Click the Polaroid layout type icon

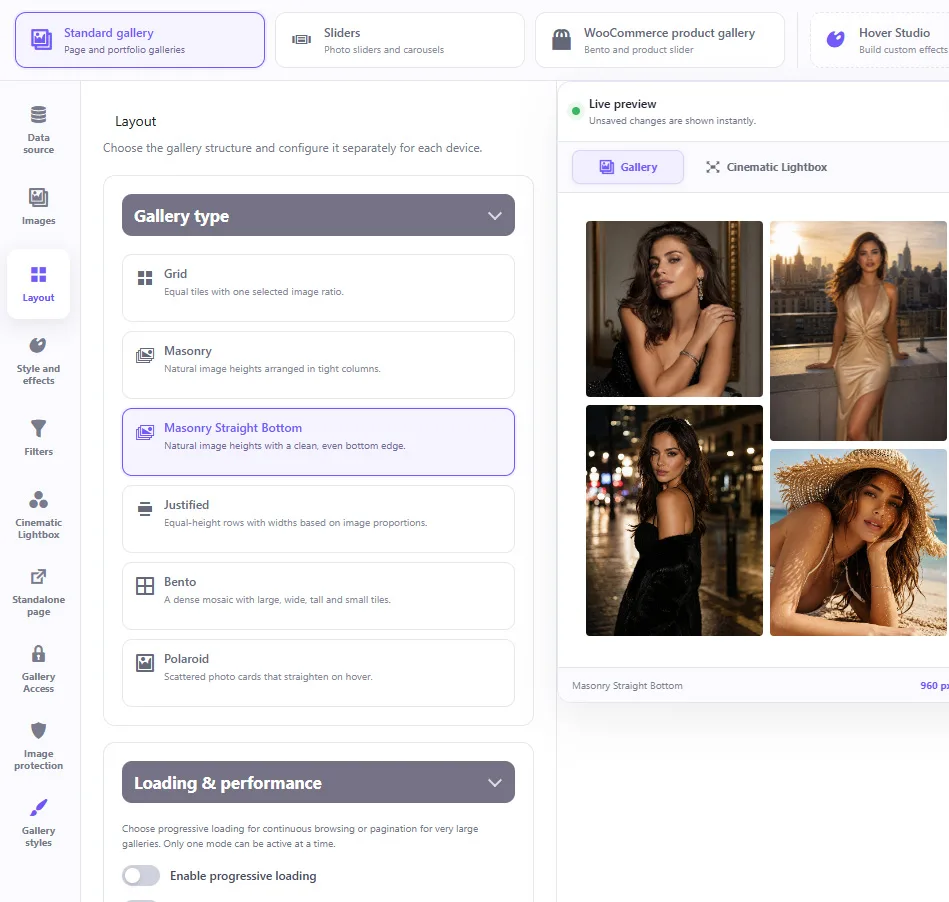pyautogui.click(x=145, y=663)
